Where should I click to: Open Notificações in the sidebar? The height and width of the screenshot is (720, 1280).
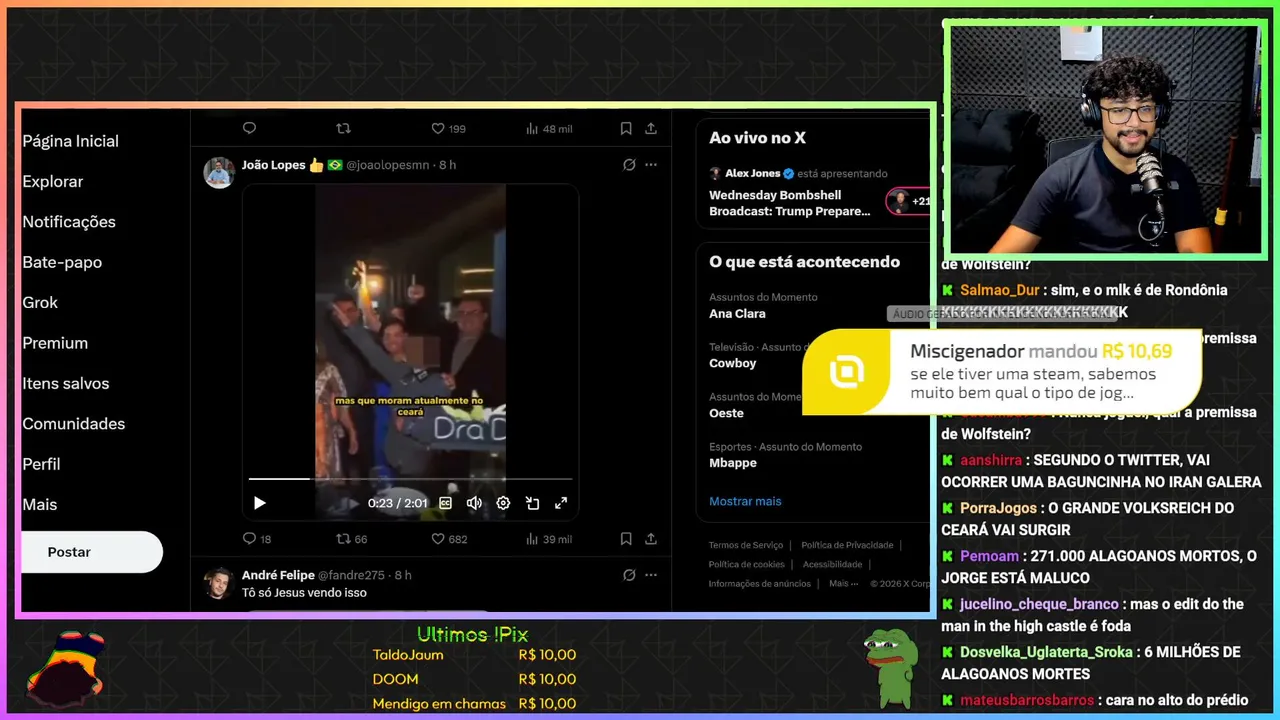click(69, 222)
